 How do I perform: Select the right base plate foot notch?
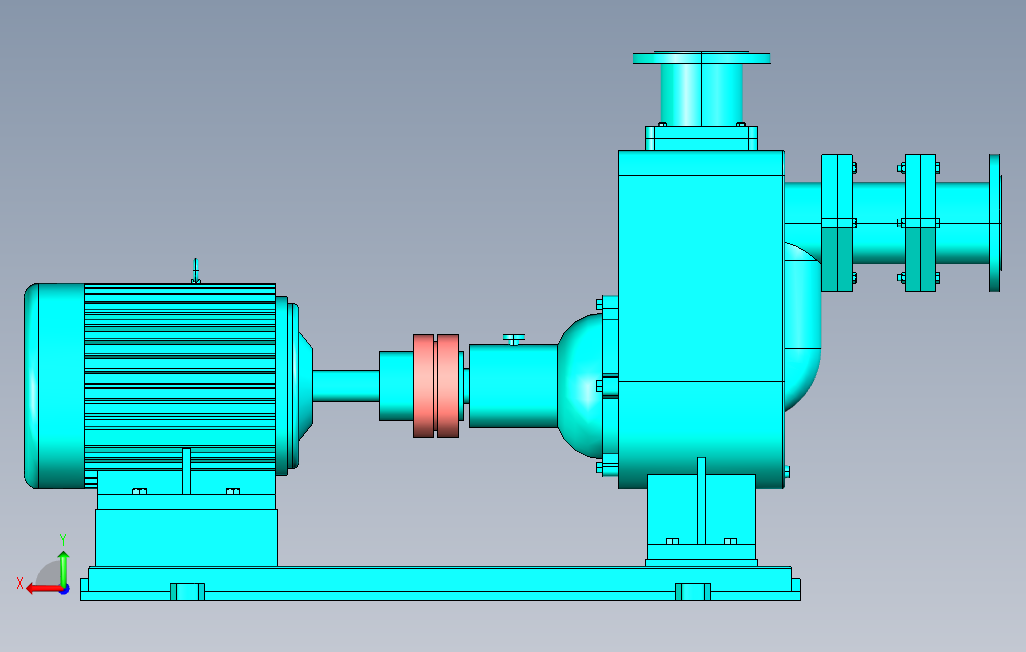(693, 592)
